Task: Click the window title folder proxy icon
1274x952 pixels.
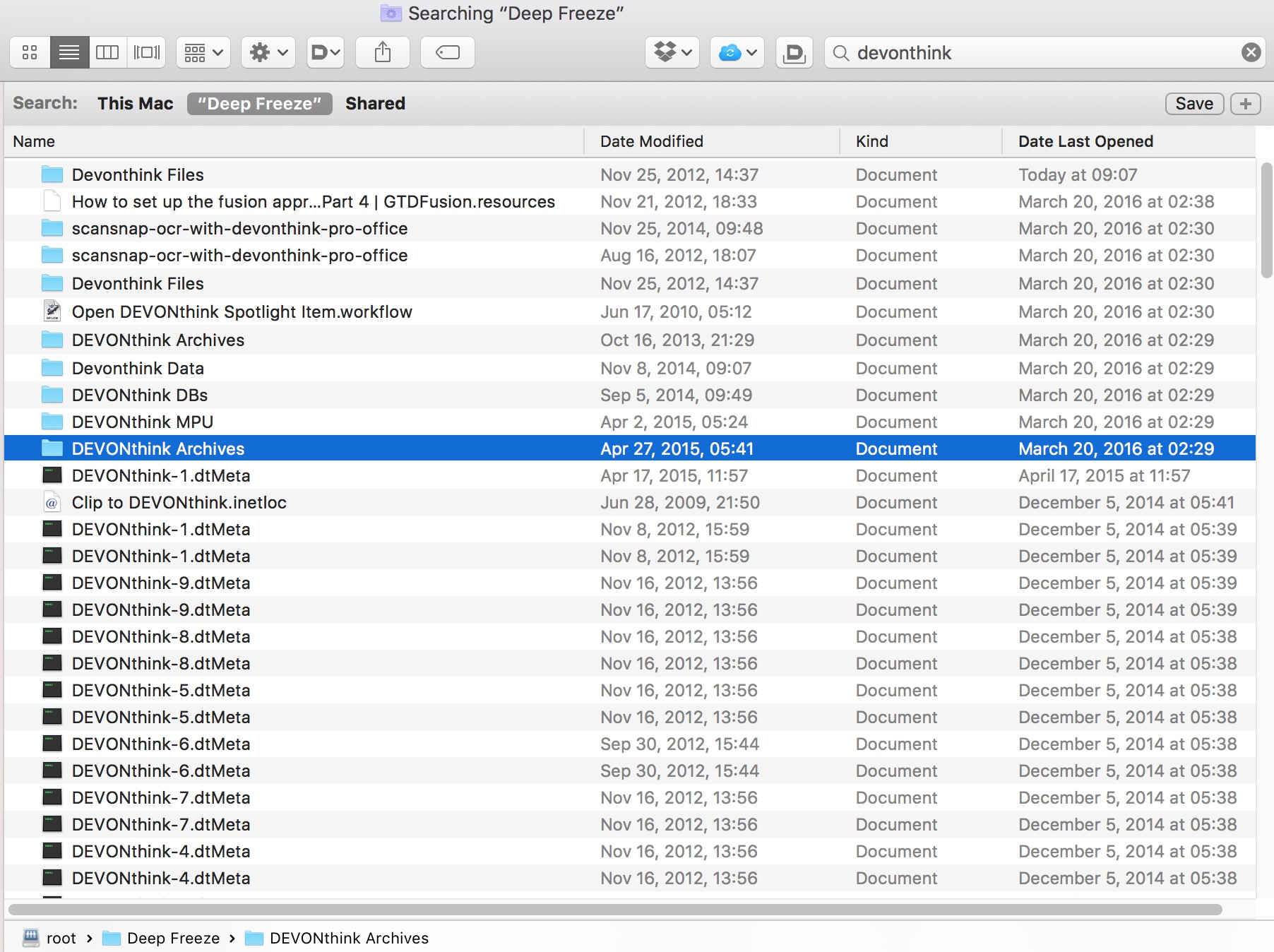Action: pos(391,13)
